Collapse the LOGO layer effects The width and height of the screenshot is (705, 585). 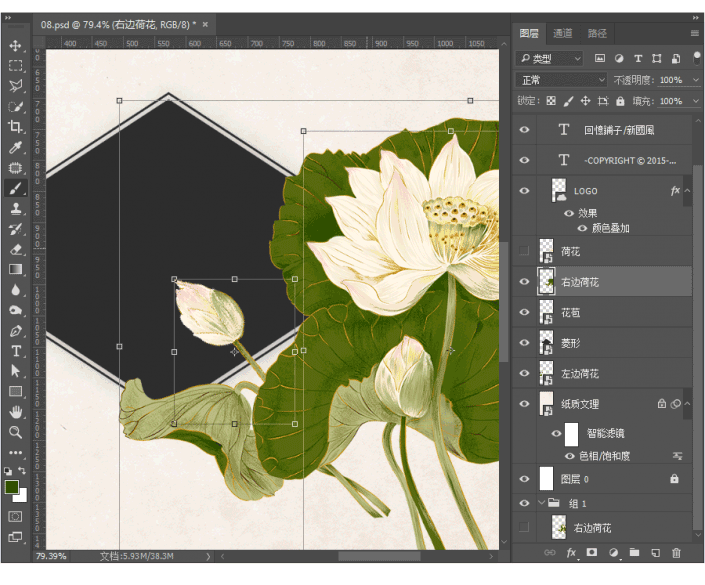pos(687,191)
